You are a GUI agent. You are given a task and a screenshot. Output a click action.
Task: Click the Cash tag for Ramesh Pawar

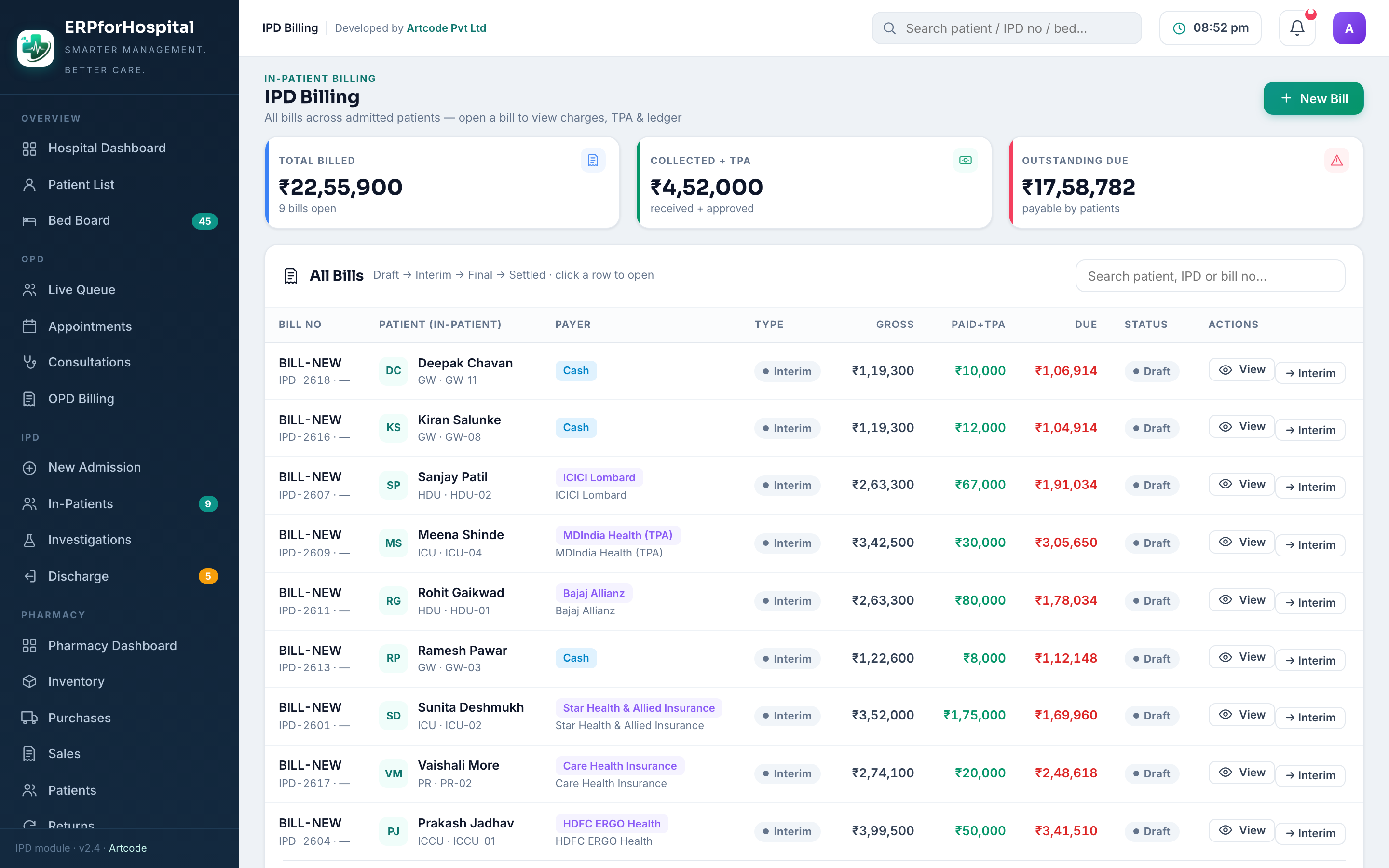click(x=576, y=658)
